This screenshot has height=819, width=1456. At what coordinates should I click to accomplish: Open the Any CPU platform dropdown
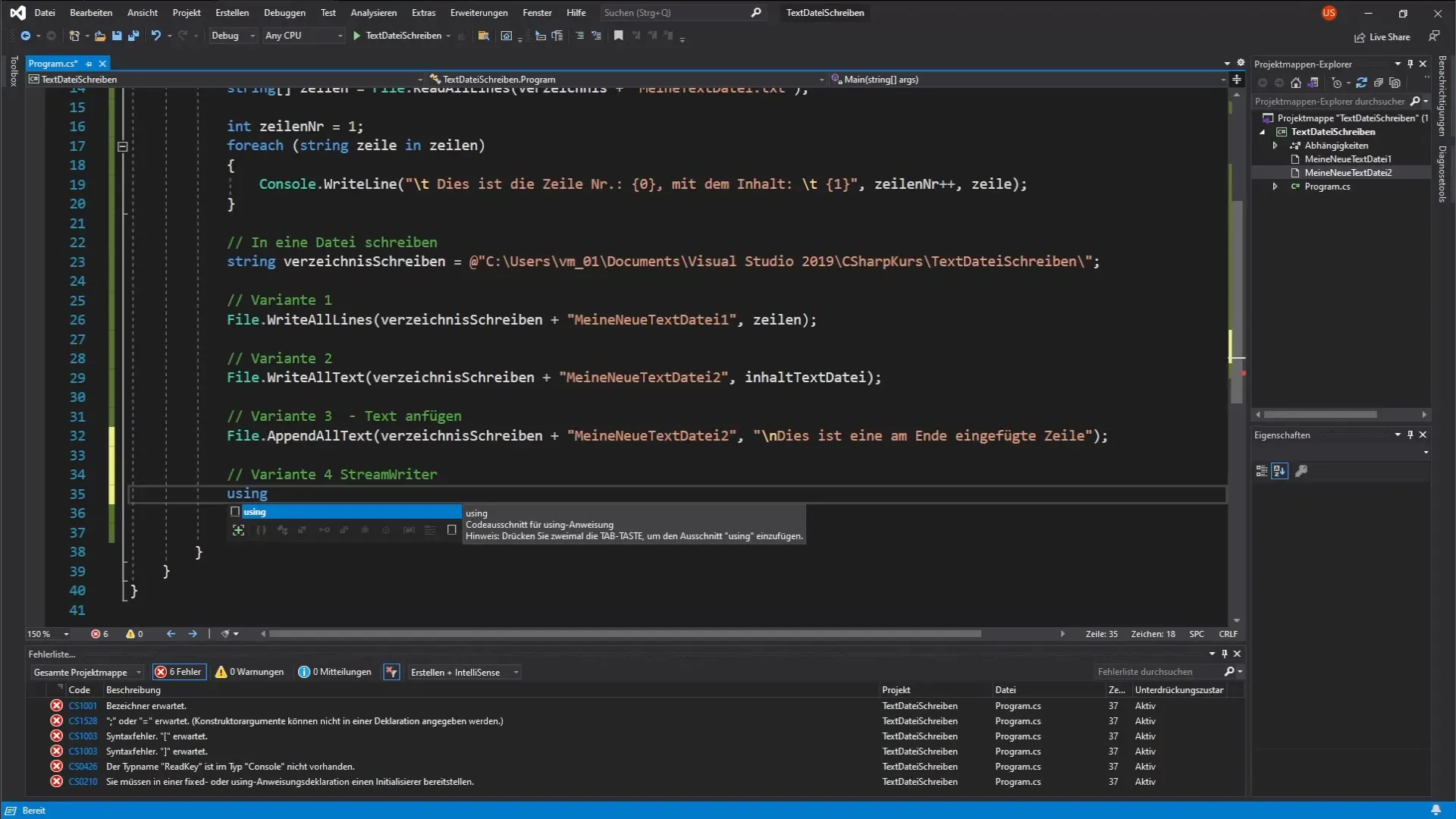click(303, 36)
